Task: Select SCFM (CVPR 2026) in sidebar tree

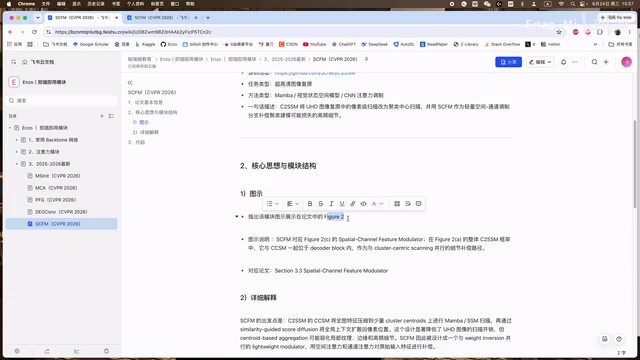Action: pos(62,224)
